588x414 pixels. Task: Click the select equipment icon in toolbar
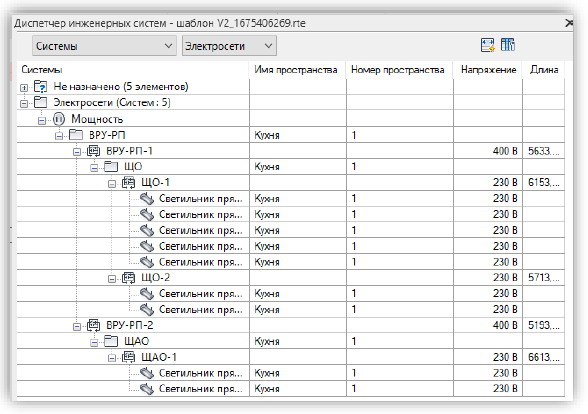[x=488, y=45]
